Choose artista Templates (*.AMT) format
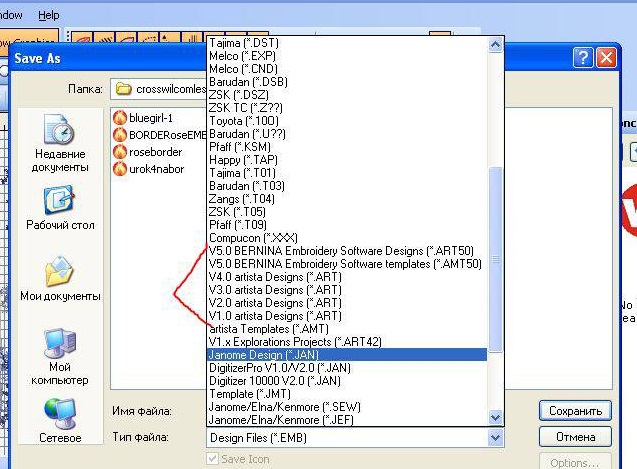This screenshot has width=637, height=469. click(x=347, y=329)
